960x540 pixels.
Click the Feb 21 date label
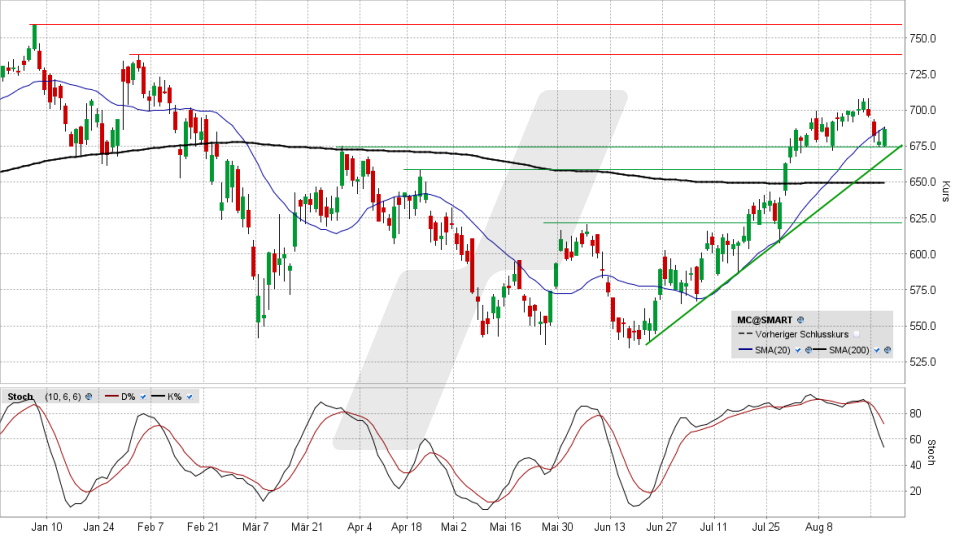(203, 527)
